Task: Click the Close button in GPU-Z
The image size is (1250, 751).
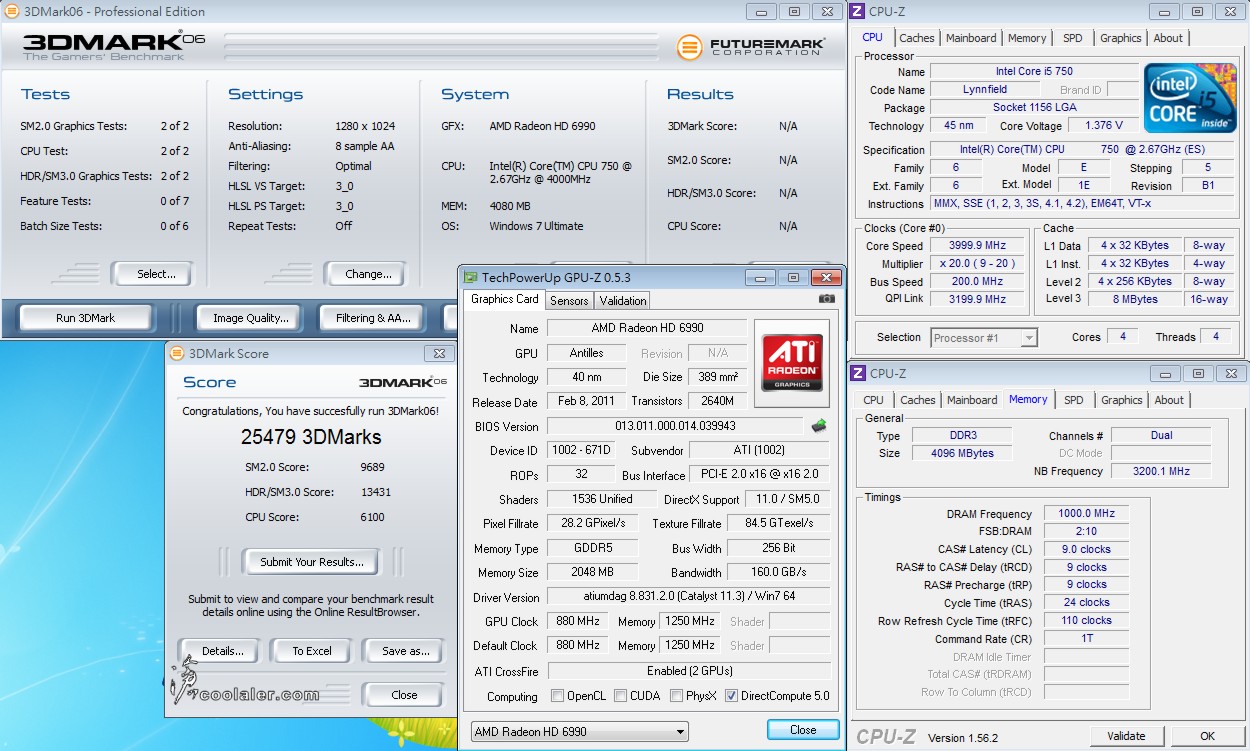Action: point(803,730)
